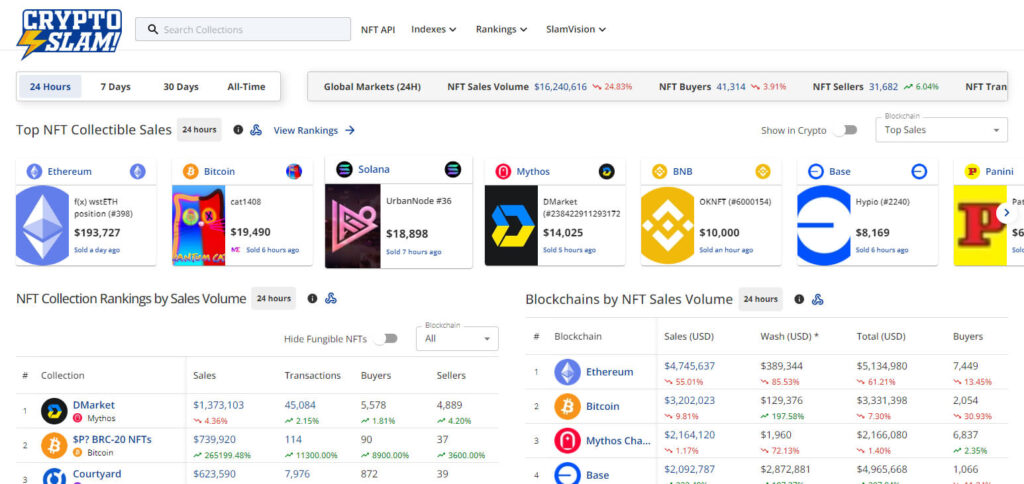Open the NFT API page
The image size is (1024, 484).
click(x=378, y=29)
